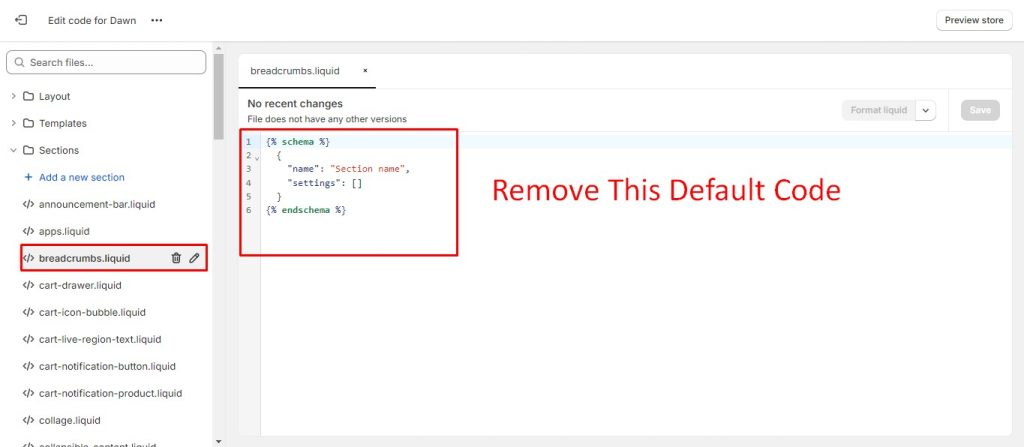Click the exit editor icon at top left

[21, 20]
